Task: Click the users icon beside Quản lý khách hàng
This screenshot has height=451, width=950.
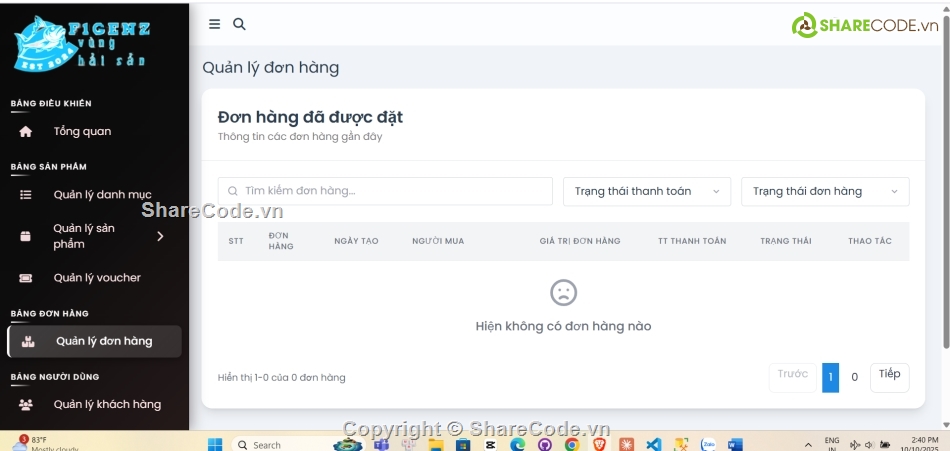Action: [x=26, y=405]
